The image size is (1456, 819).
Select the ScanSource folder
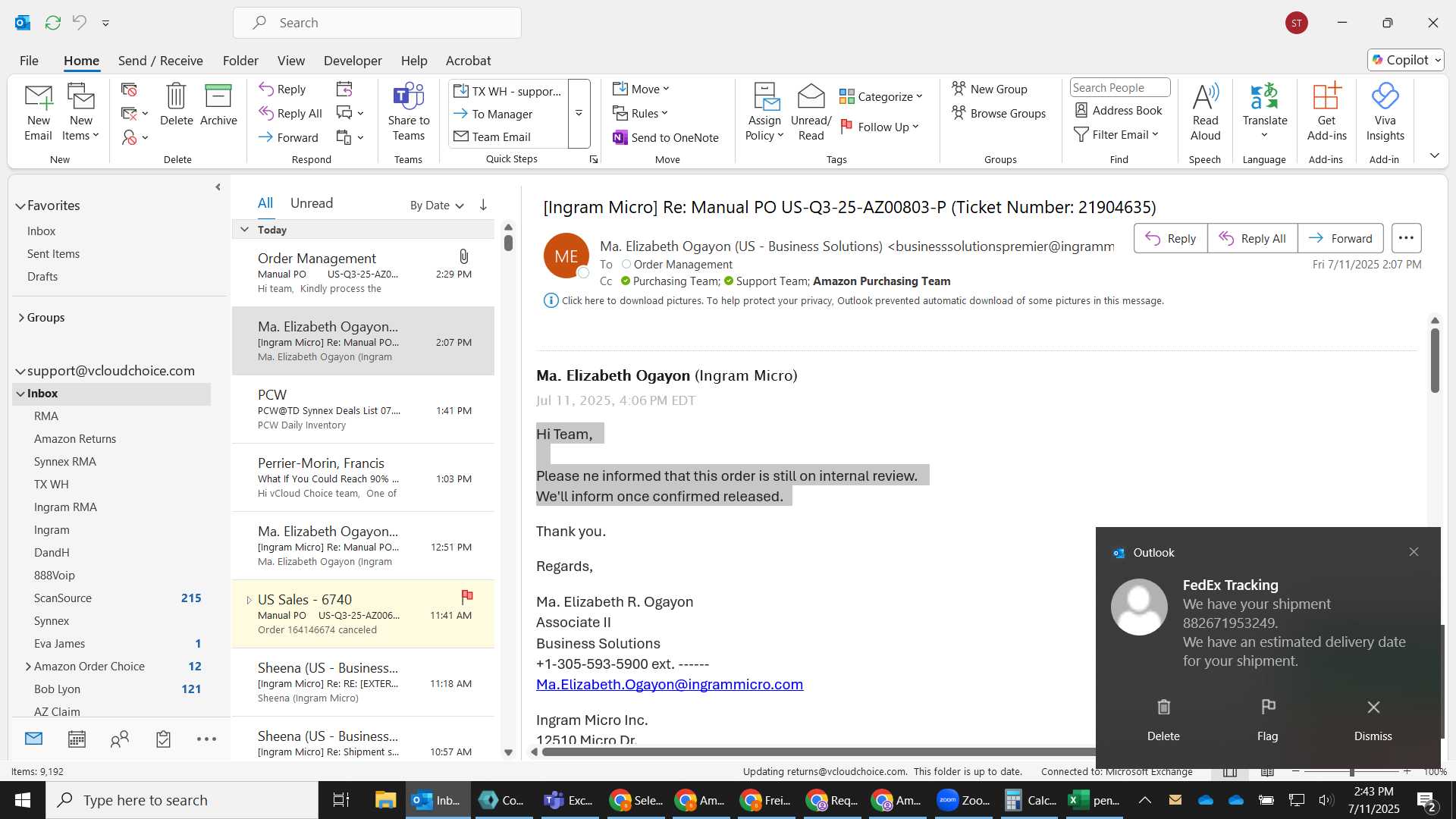(63, 598)
